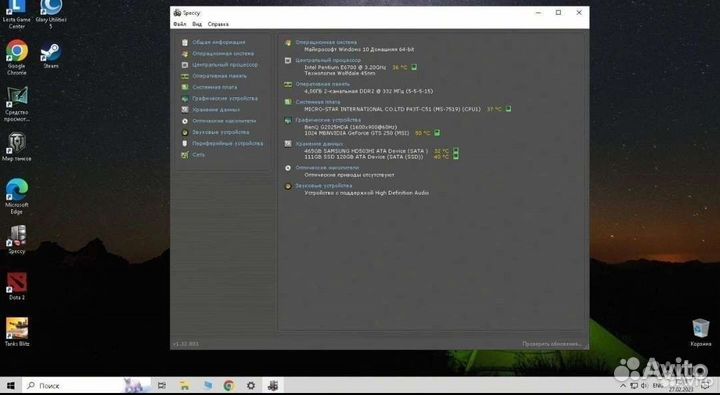Open Steam desktop shortcut
Image resolution: width=720 pixels, height=395 pixels.
(x=51, y=55)
